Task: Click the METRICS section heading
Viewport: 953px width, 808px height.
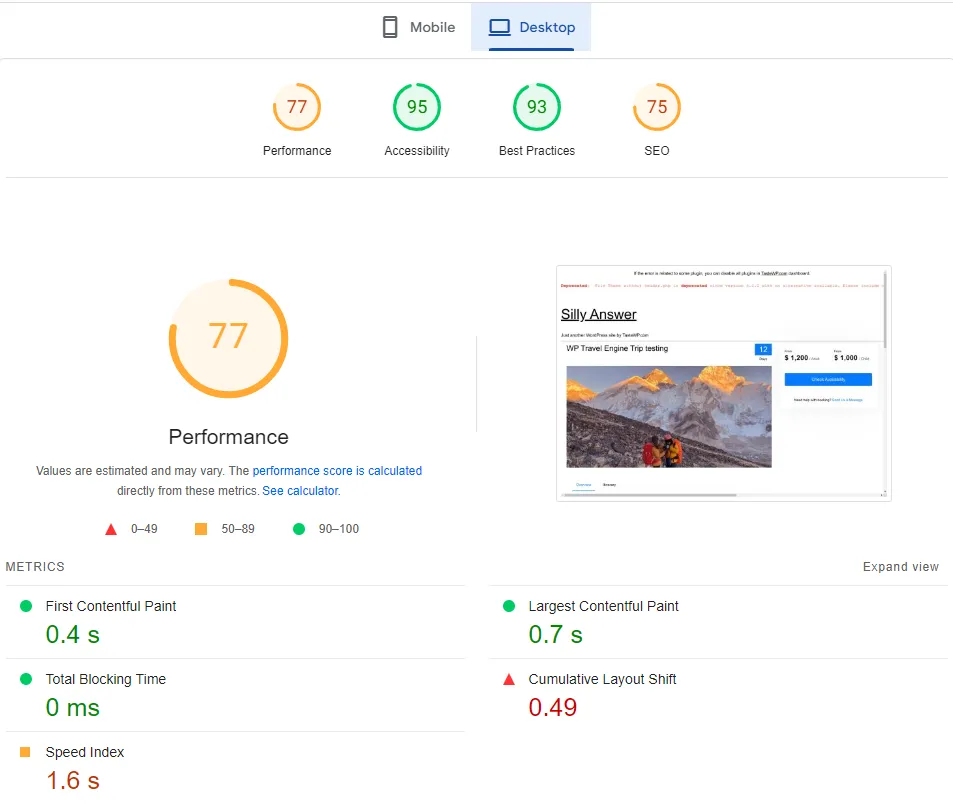Action: click(x=35, y=567)
